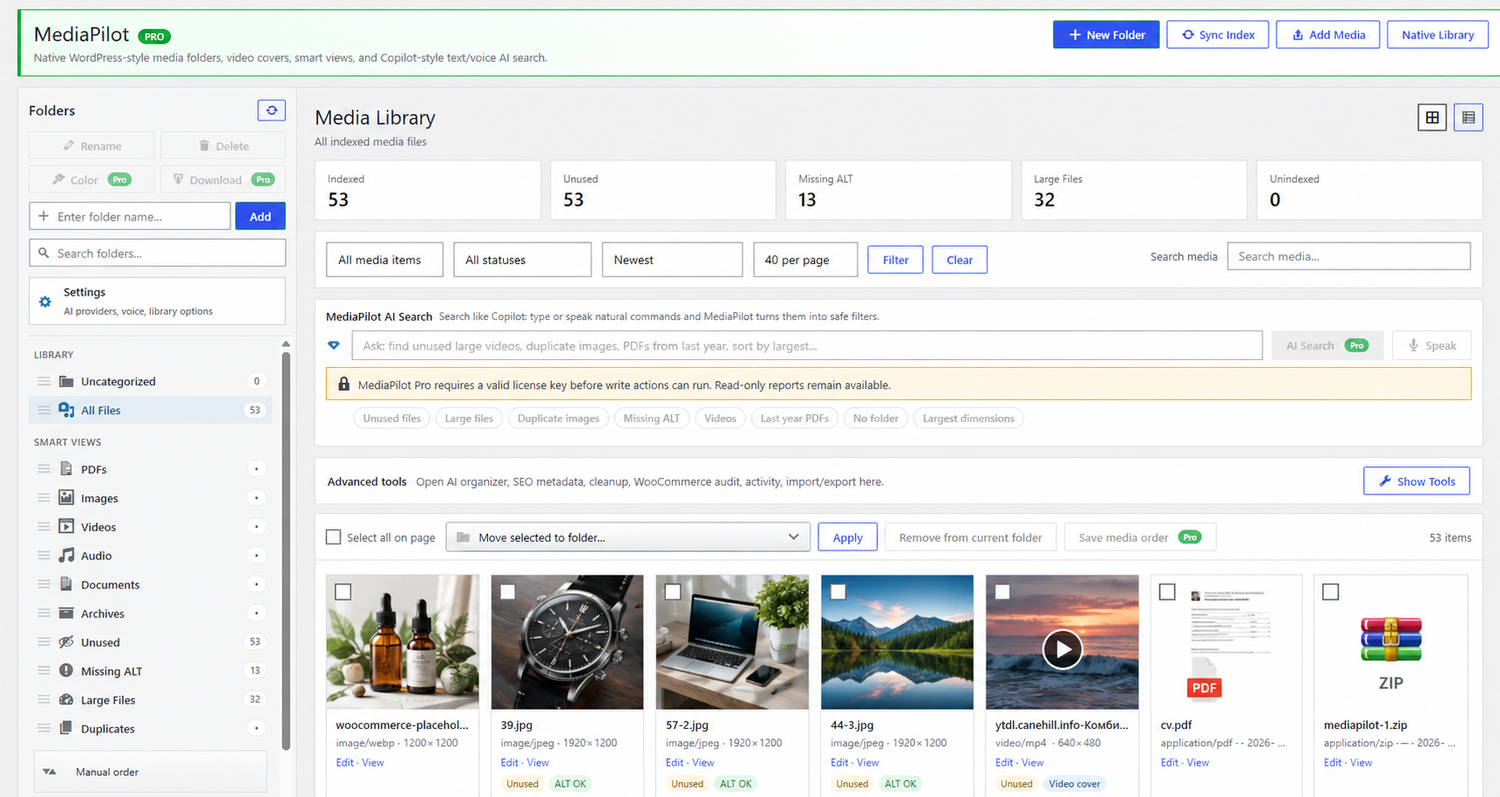
Task: Click the ZIP archive icon for mediapilot-1.zip
Action: click(x=1391, y=640)
